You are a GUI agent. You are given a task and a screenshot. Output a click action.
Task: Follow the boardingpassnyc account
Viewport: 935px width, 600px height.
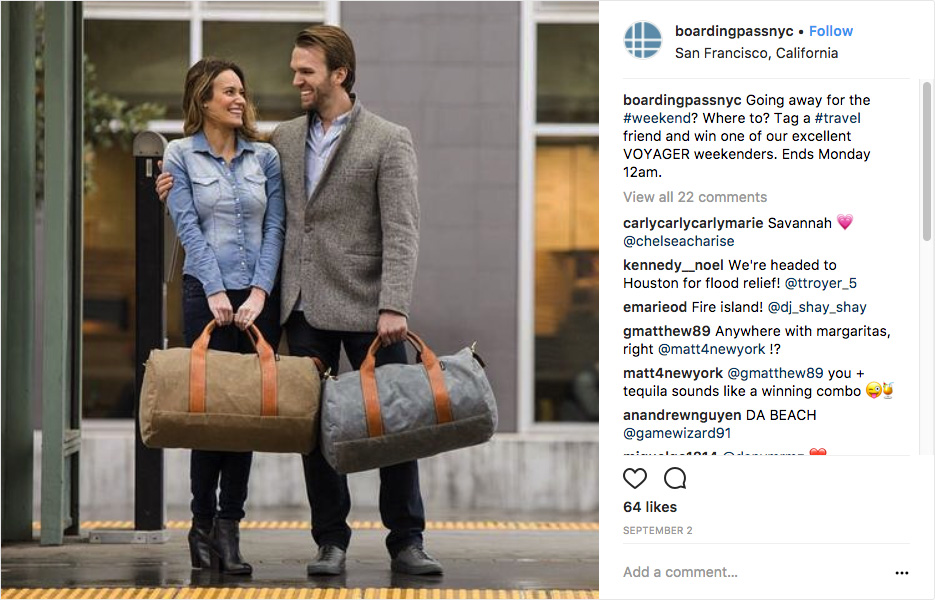tap(831, 31)
